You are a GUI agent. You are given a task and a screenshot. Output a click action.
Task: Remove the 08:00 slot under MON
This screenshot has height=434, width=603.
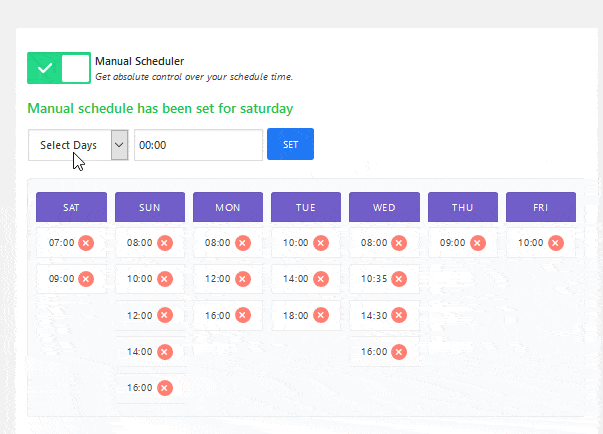(x=243, y=243)
